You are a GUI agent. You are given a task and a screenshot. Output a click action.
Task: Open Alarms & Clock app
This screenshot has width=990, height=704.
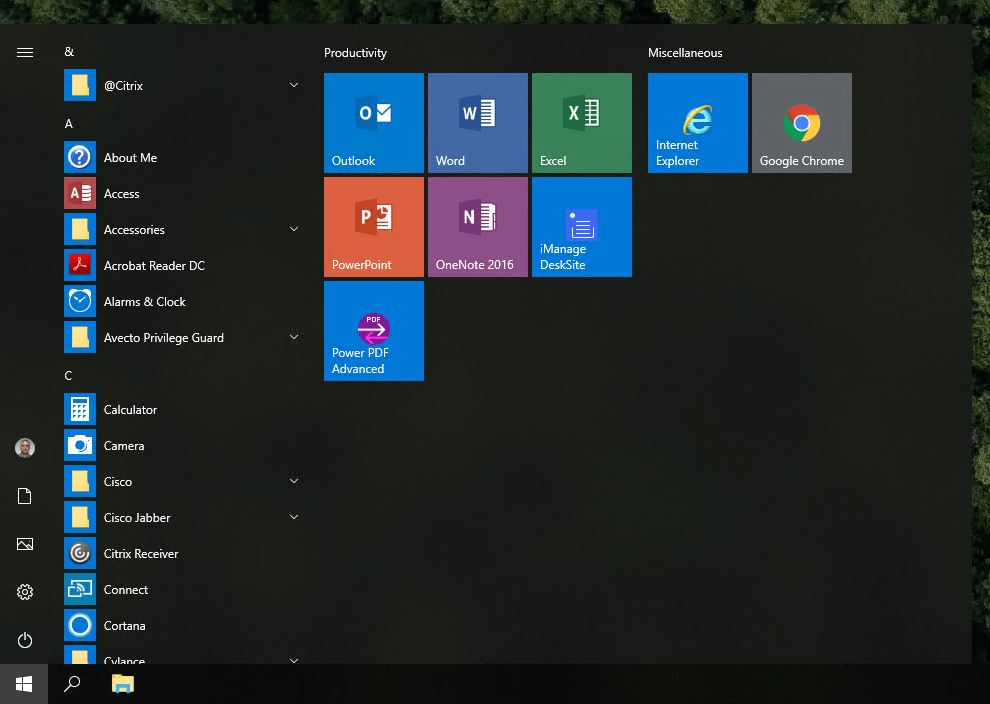183,301
